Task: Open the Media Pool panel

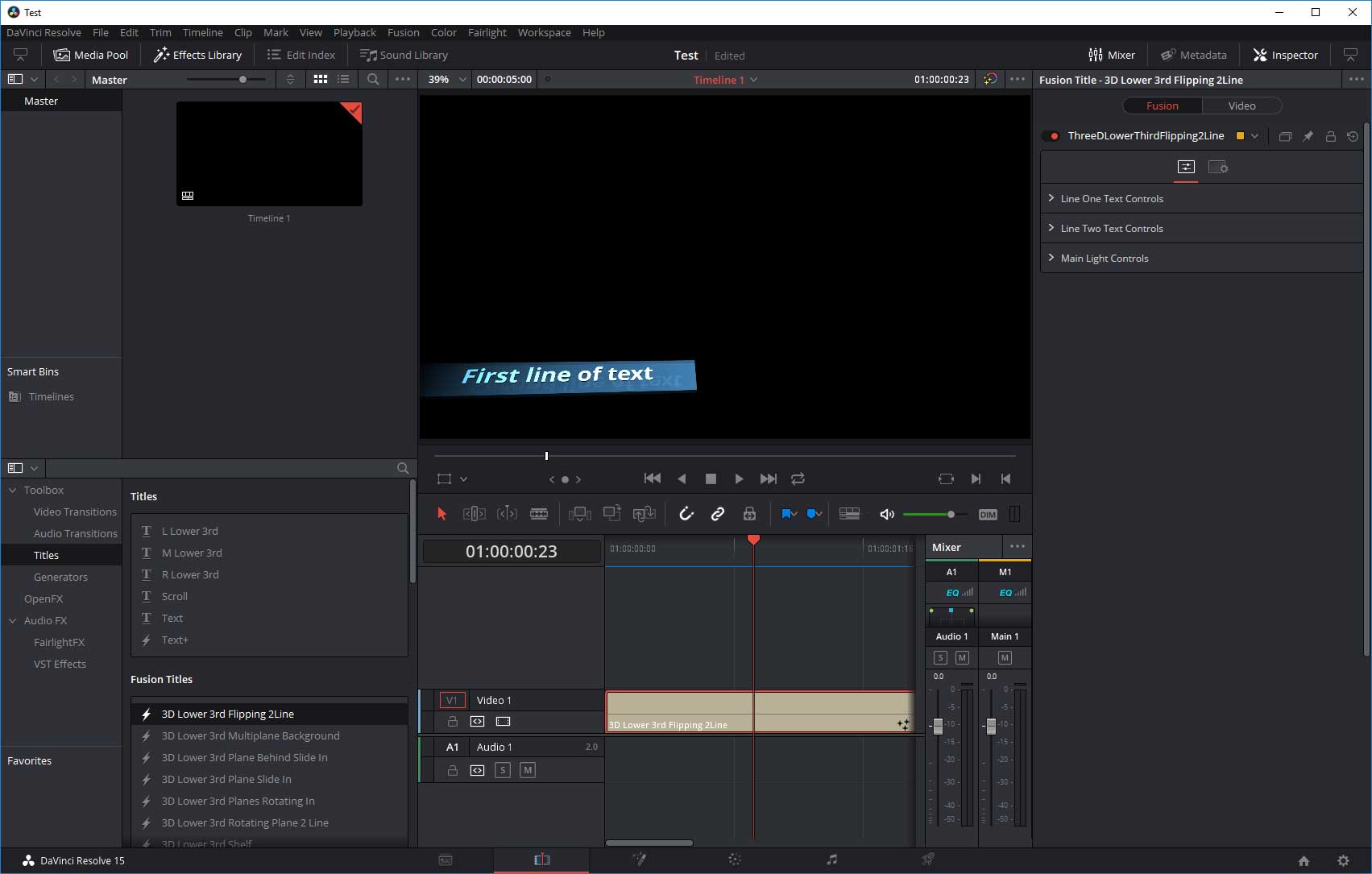Action: tap(91, 55)
